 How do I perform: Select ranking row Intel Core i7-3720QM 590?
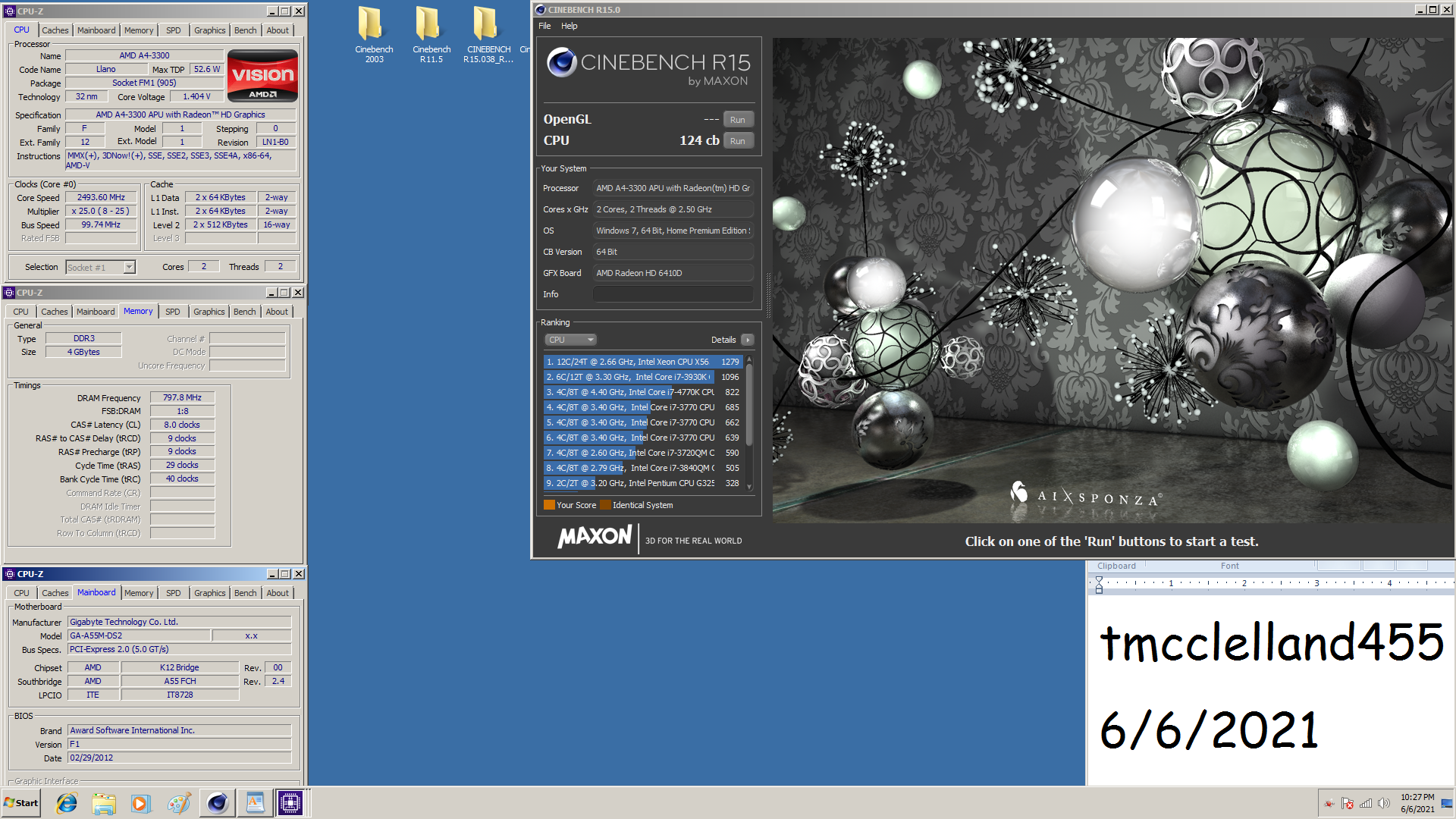642,453
